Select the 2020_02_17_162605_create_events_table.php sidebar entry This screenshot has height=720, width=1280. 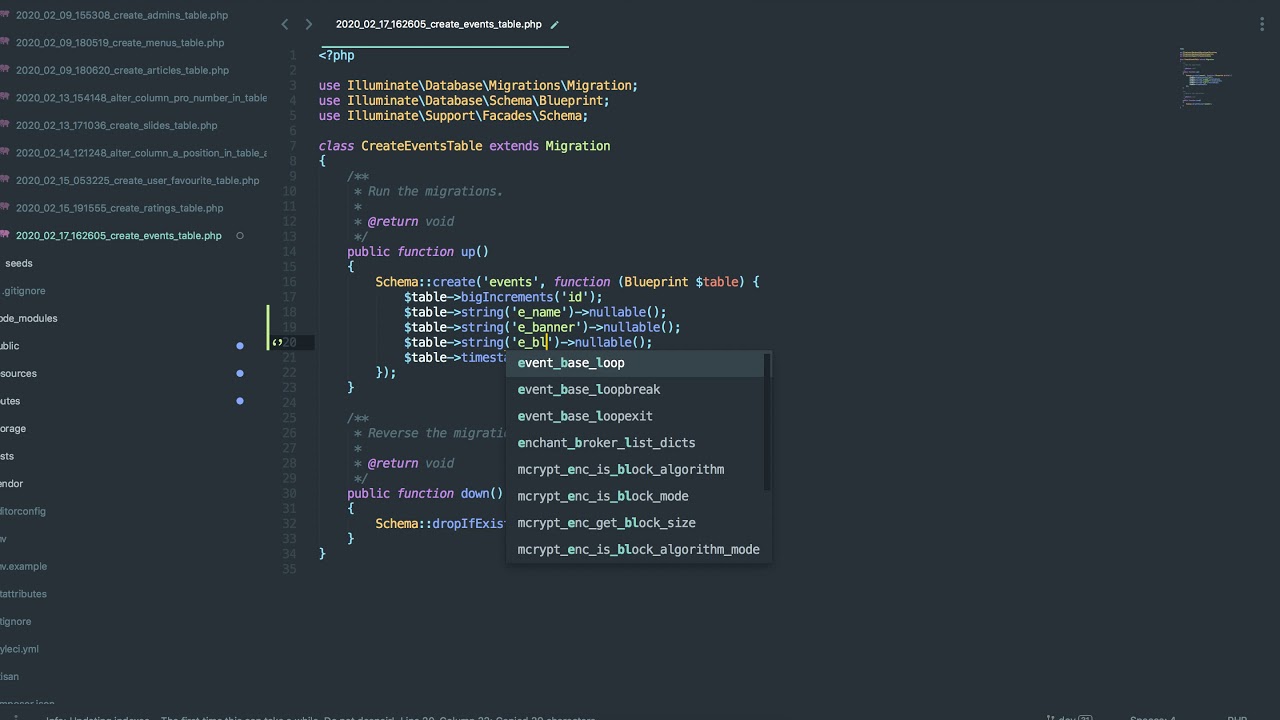point(118,236)
